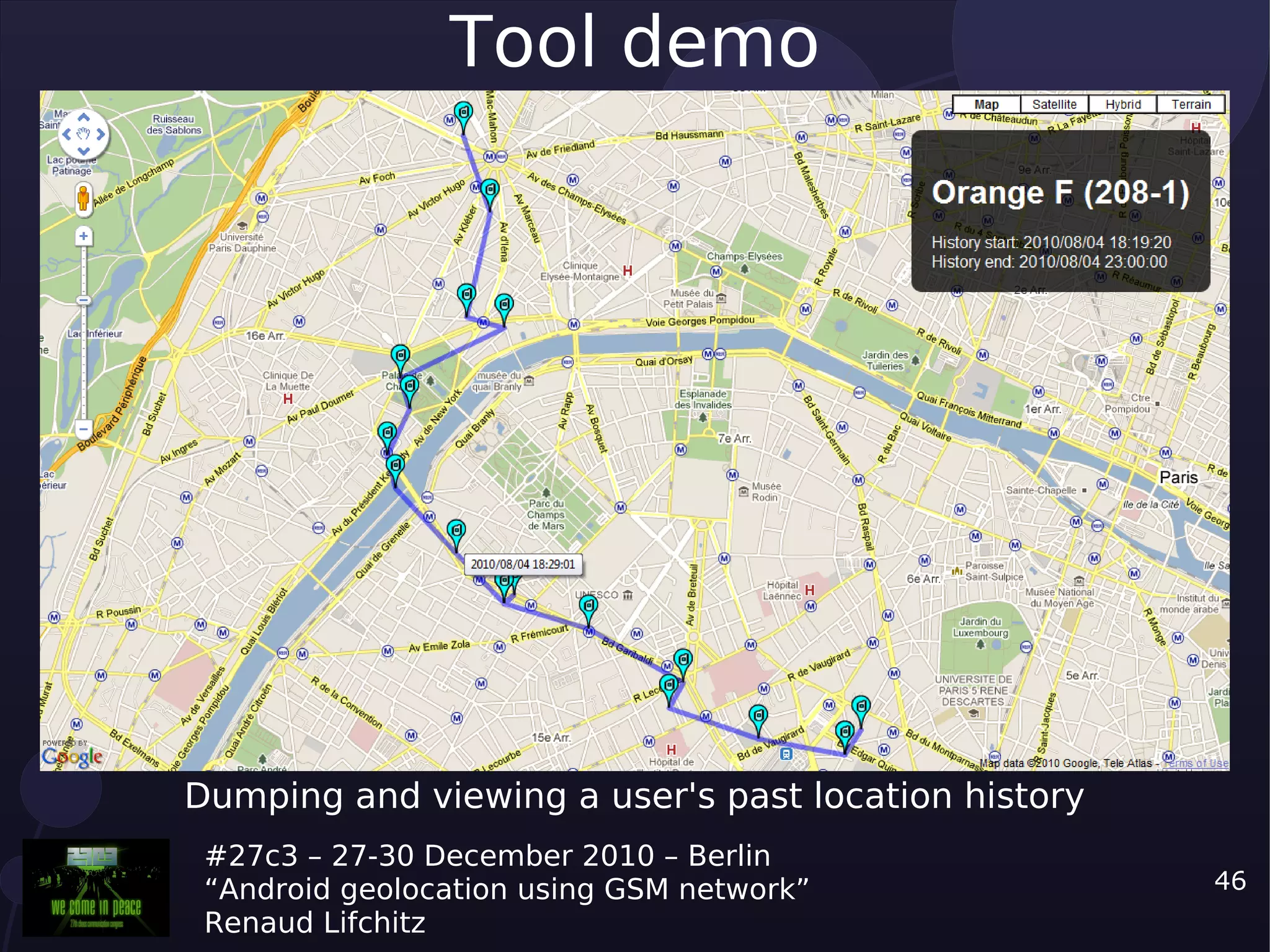This screenshot has height=952, width=1270.
Task: Click the musée du quai Branly icon
Action: coord(529,381)
